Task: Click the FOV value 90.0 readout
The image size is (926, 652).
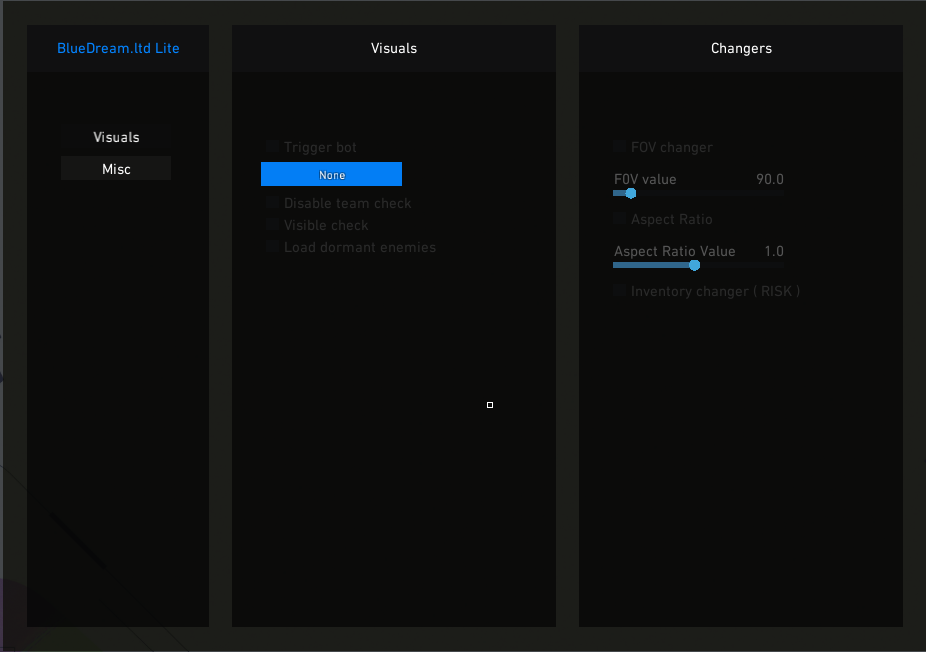Action: (769, 179)
